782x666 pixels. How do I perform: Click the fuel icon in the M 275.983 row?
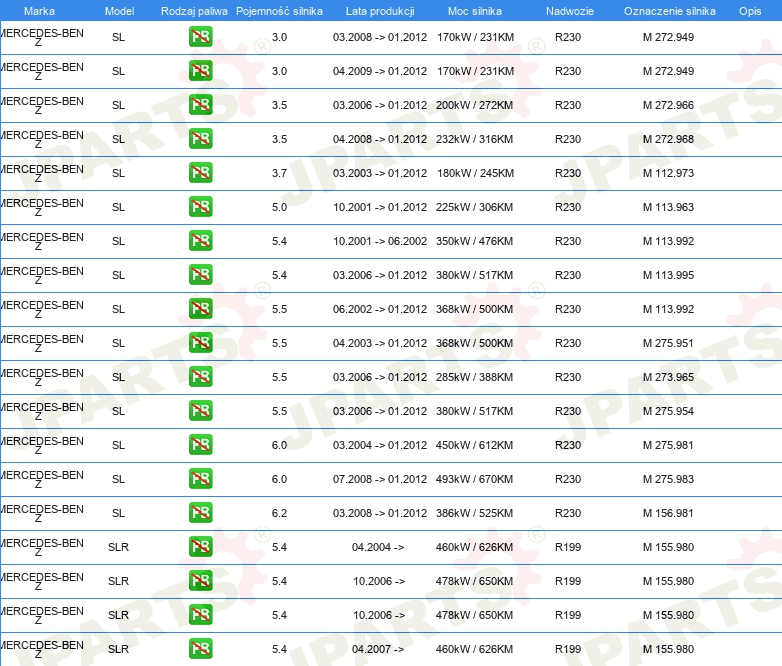pyautogui.click(x=200, y=478)
